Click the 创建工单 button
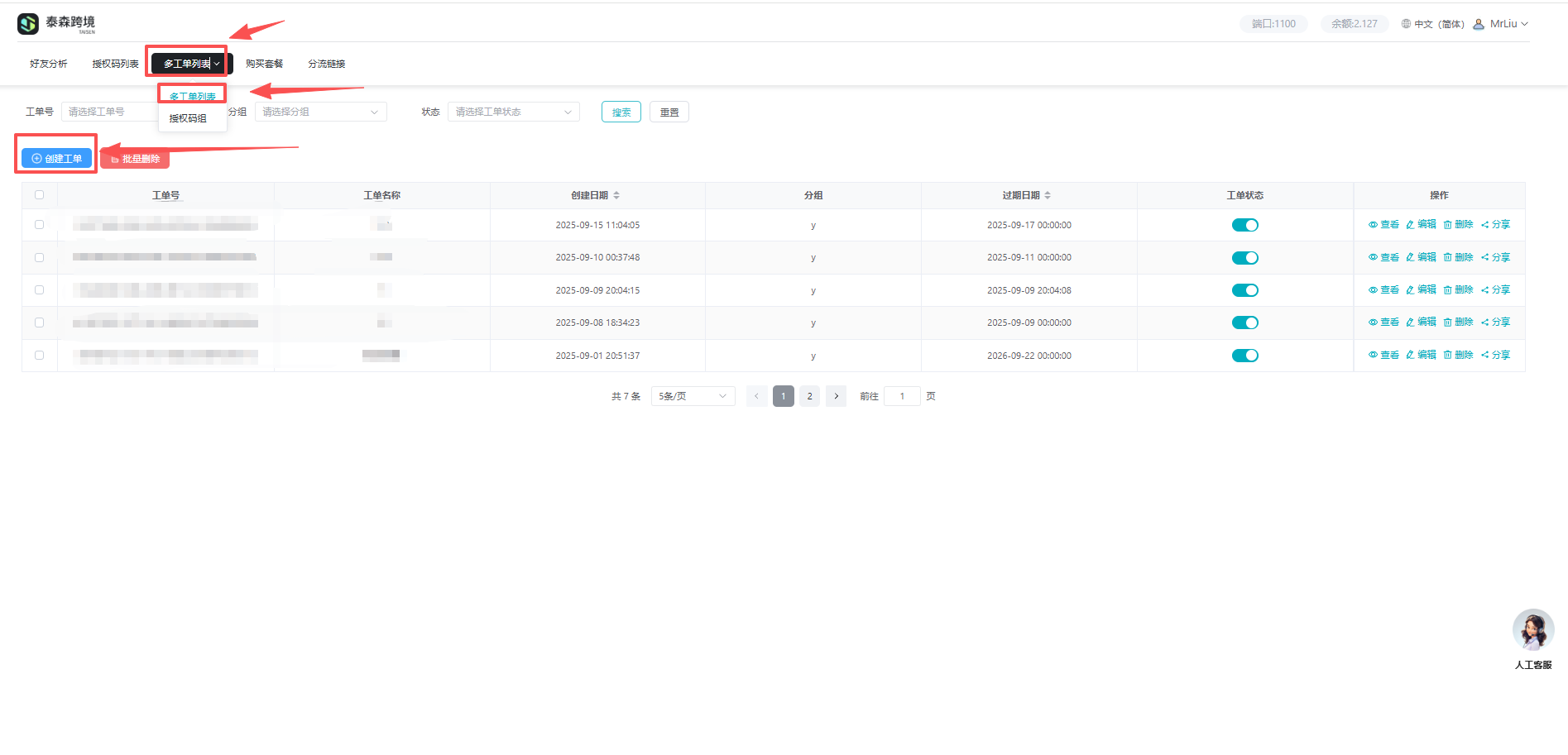The height and width of the screenshot is (755, 1568). [x=56, y=158]
